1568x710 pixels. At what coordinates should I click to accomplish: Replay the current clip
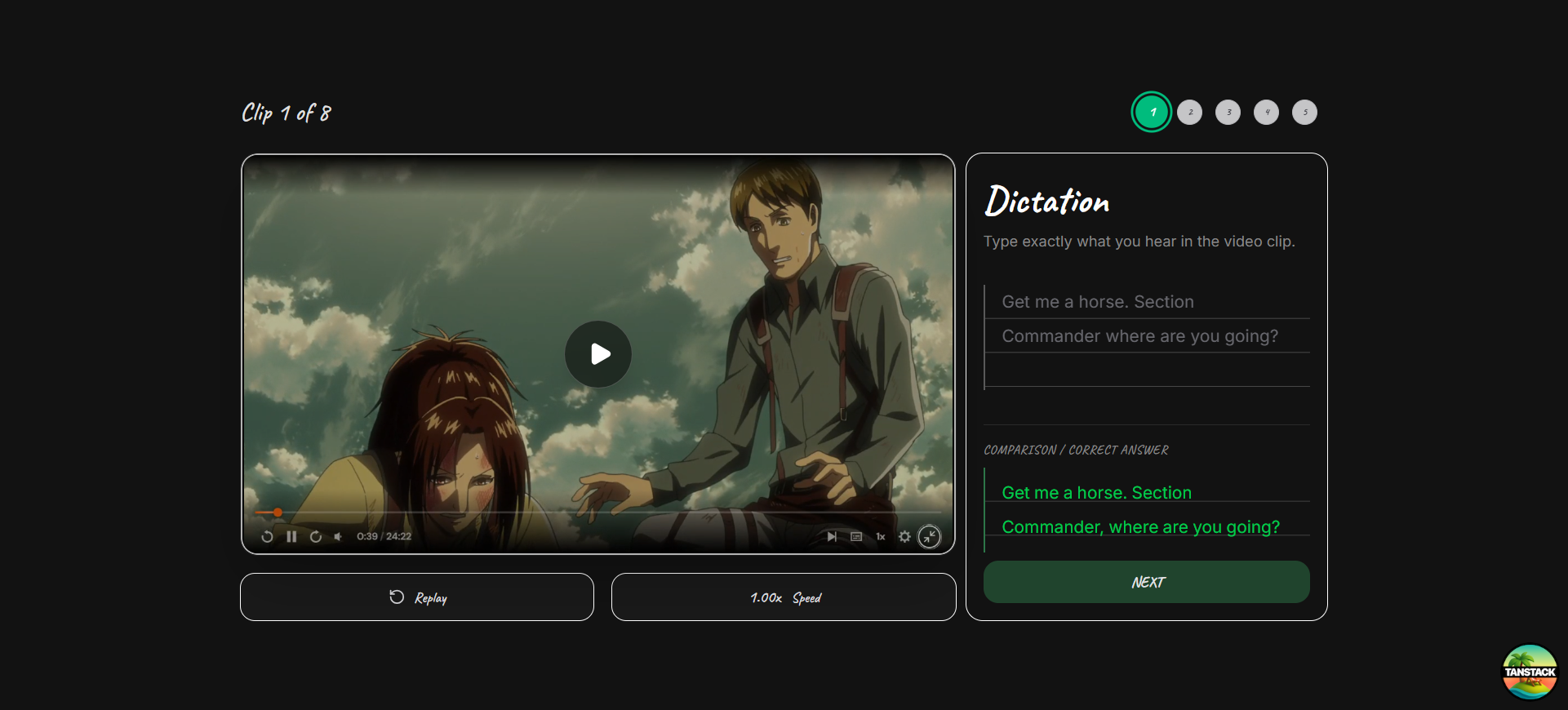click(x=417, y=597)
